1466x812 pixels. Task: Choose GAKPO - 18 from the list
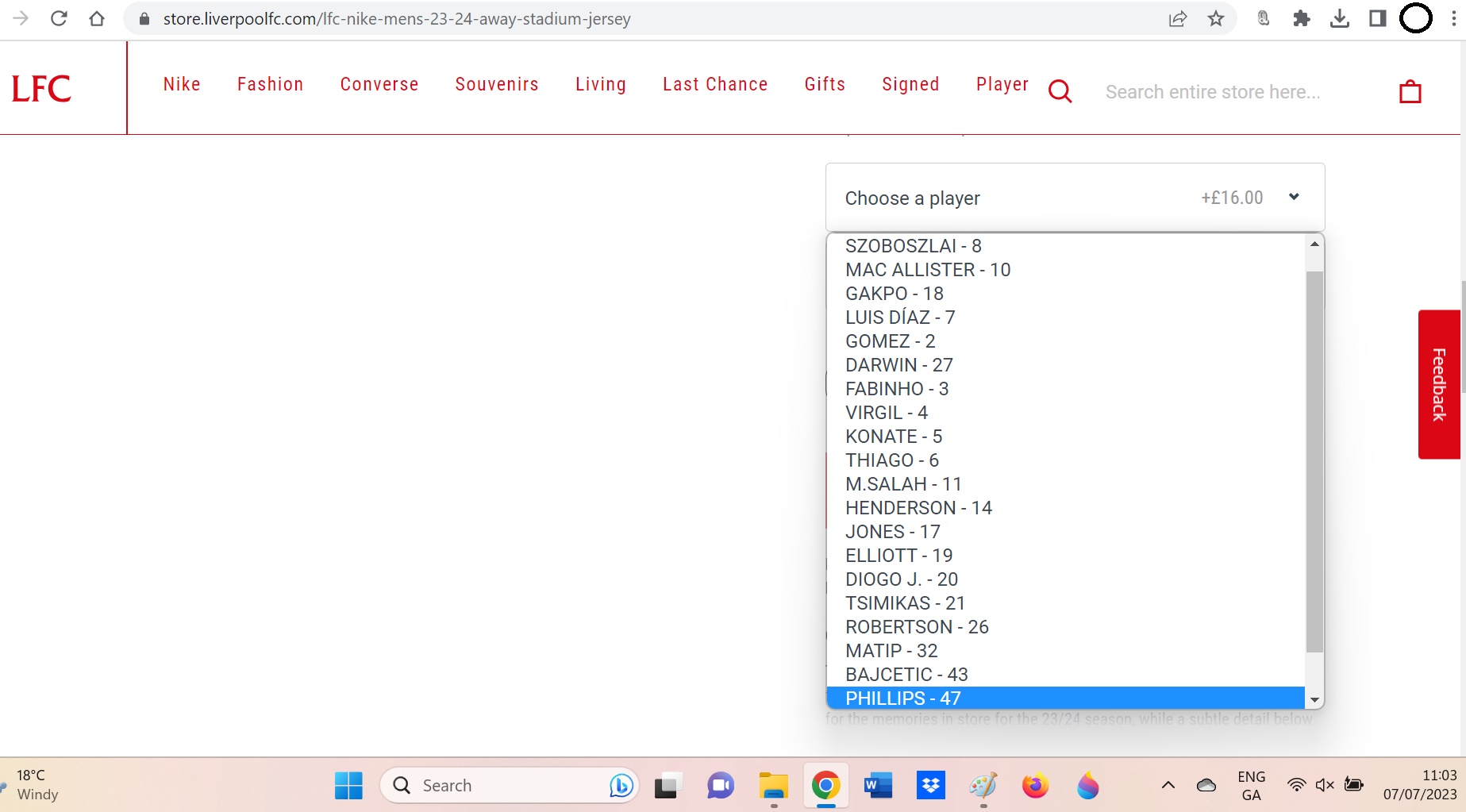[x=1066, y=294]
